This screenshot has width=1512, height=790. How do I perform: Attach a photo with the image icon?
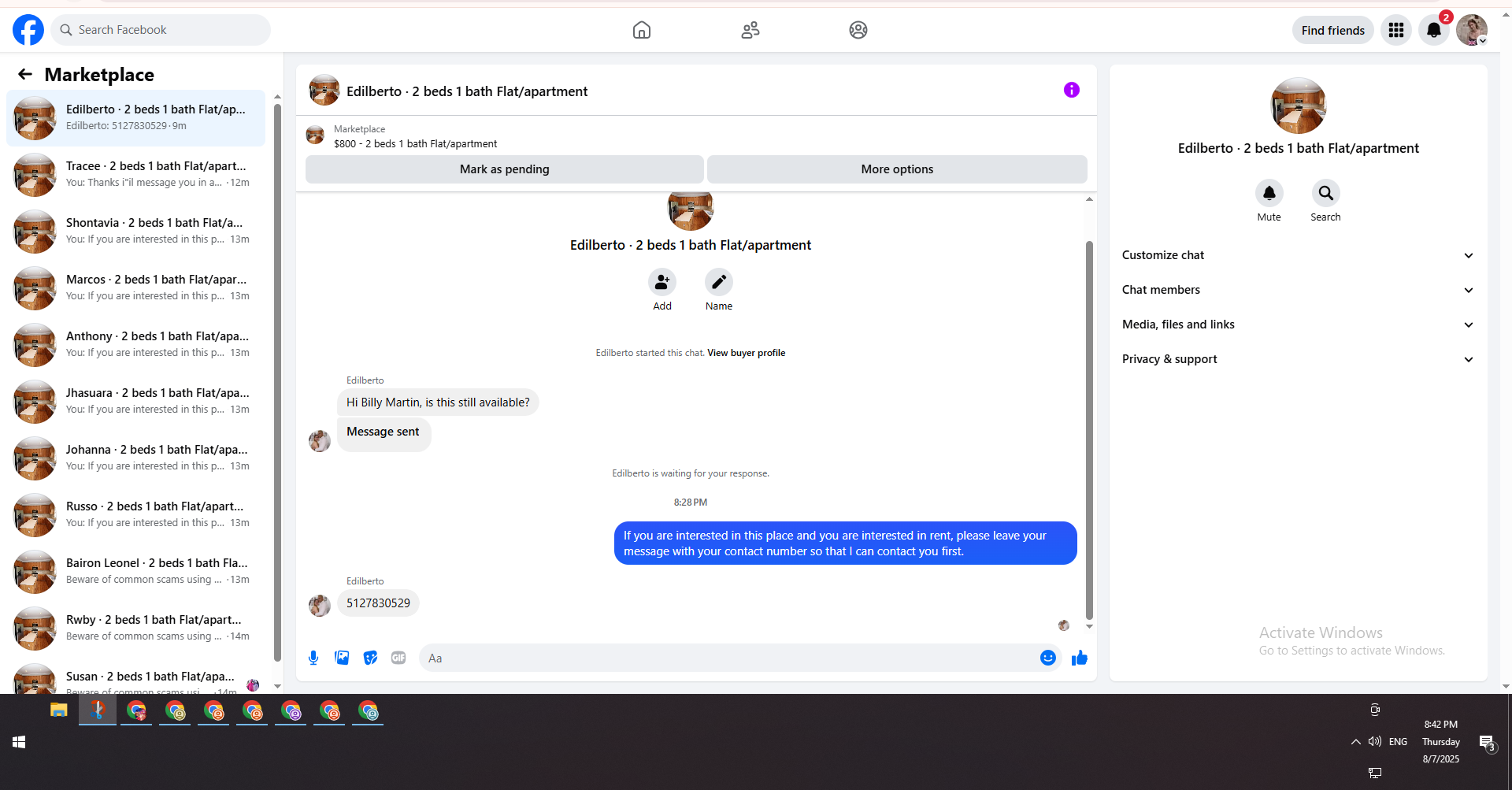point(342,658)
